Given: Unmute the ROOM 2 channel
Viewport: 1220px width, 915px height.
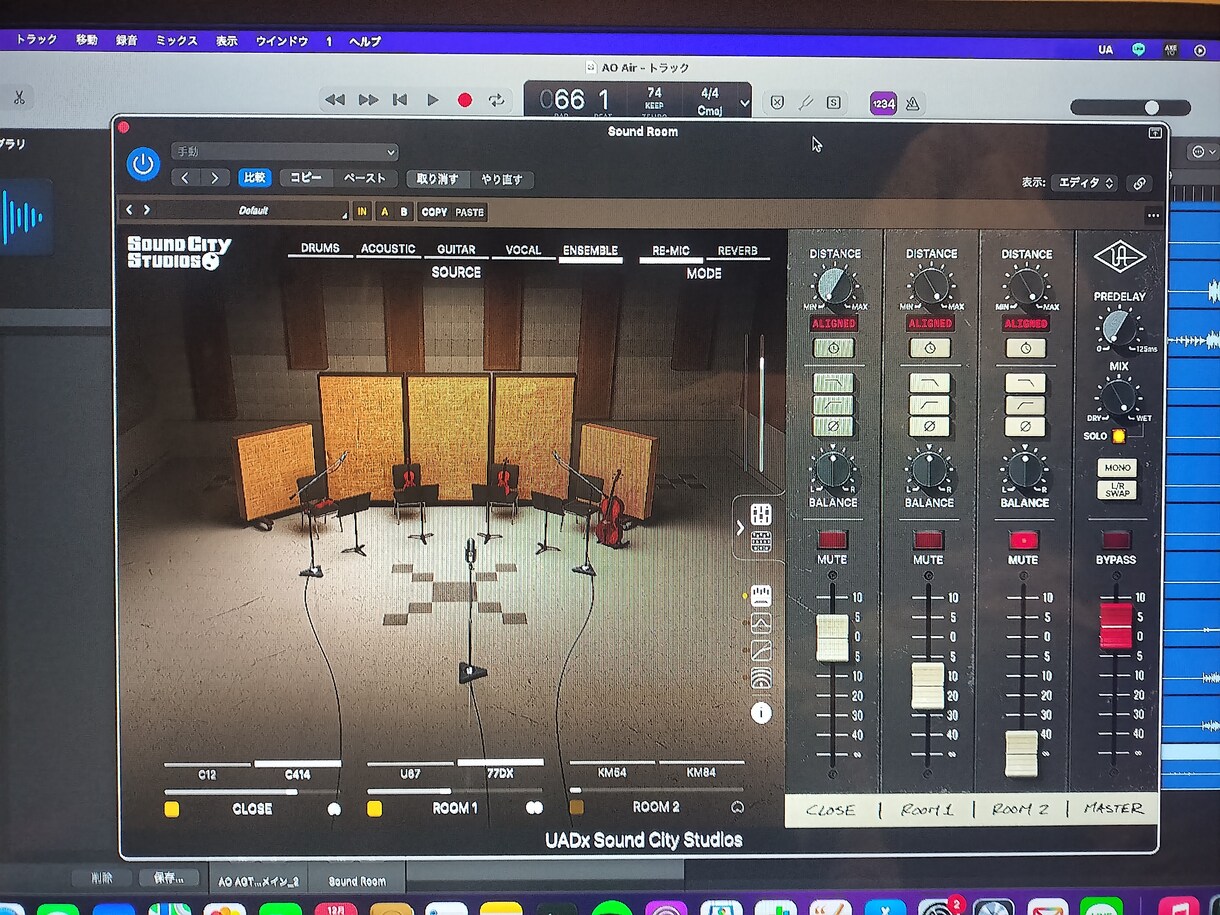Looking at the screenshot, I should coord(1023,540).
